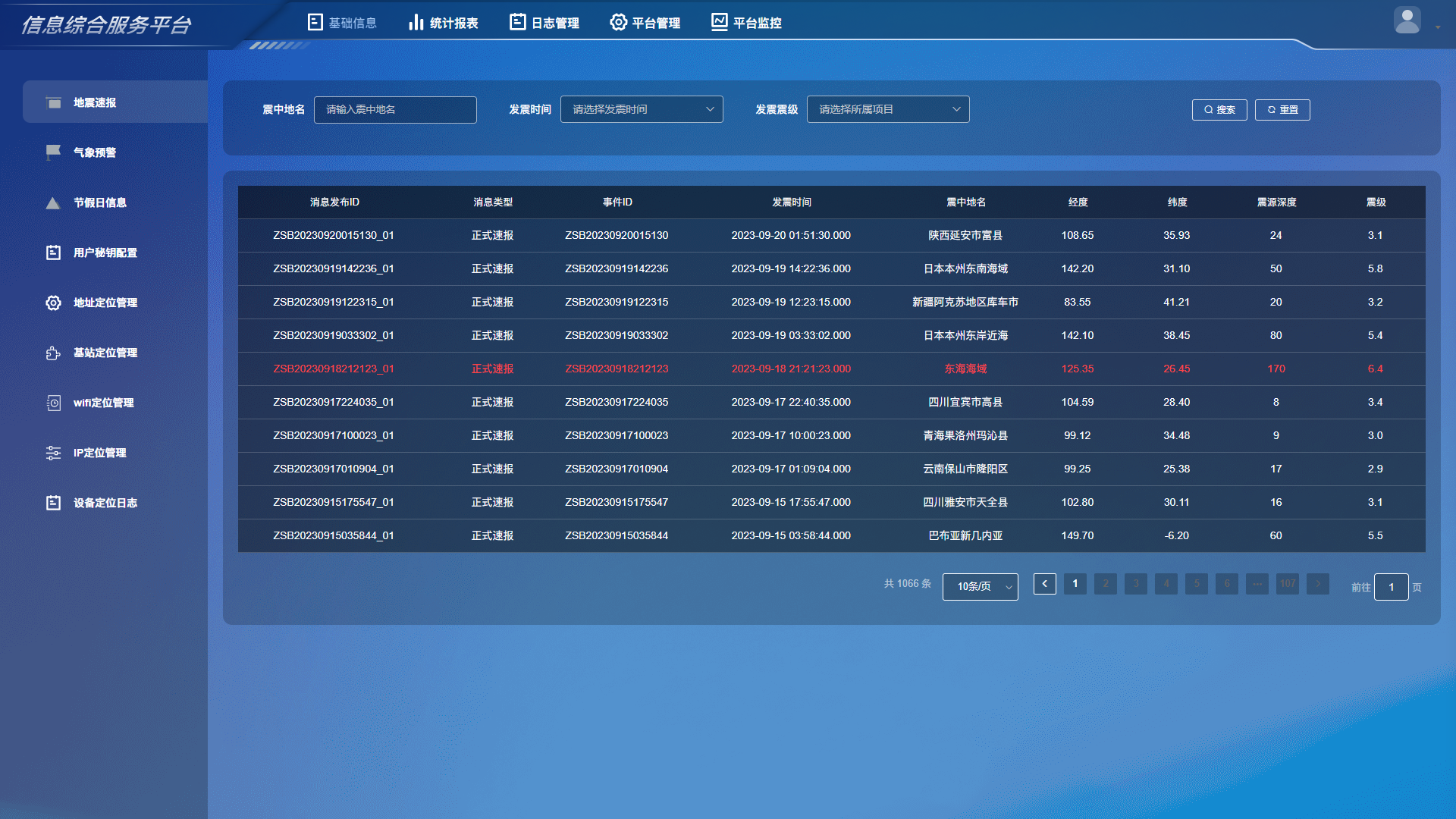This screenshot has height=819, width=1456.
Task: Click the user avatar icon
Action: (x=1407, y=20)
